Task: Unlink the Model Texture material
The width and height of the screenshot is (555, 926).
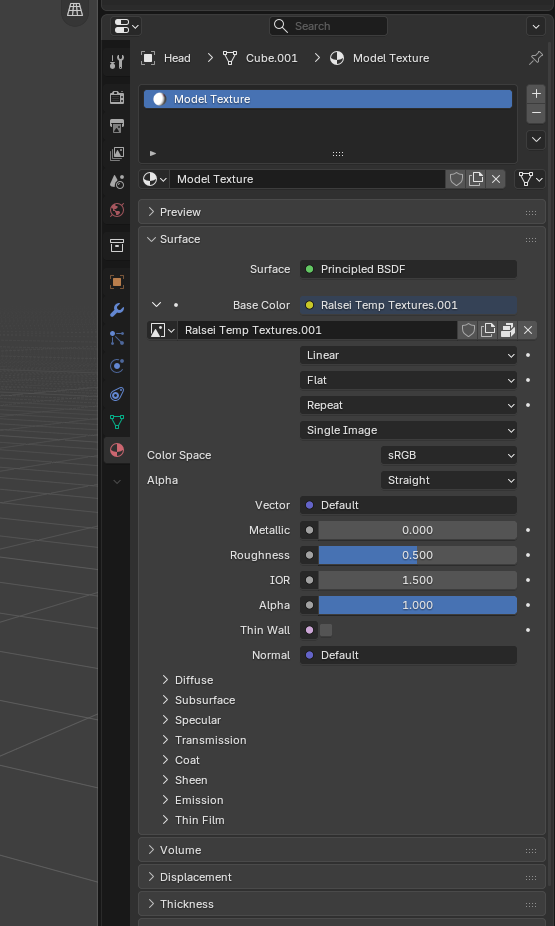Action: coord(496,179)
